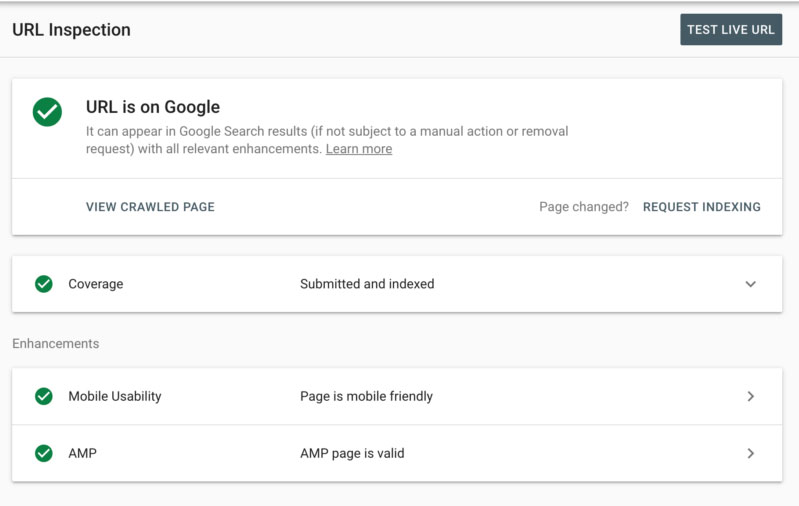The image size is (799, 506).
Task: Click the green check icon next to Coverage
Action: [x=44, y=284]
